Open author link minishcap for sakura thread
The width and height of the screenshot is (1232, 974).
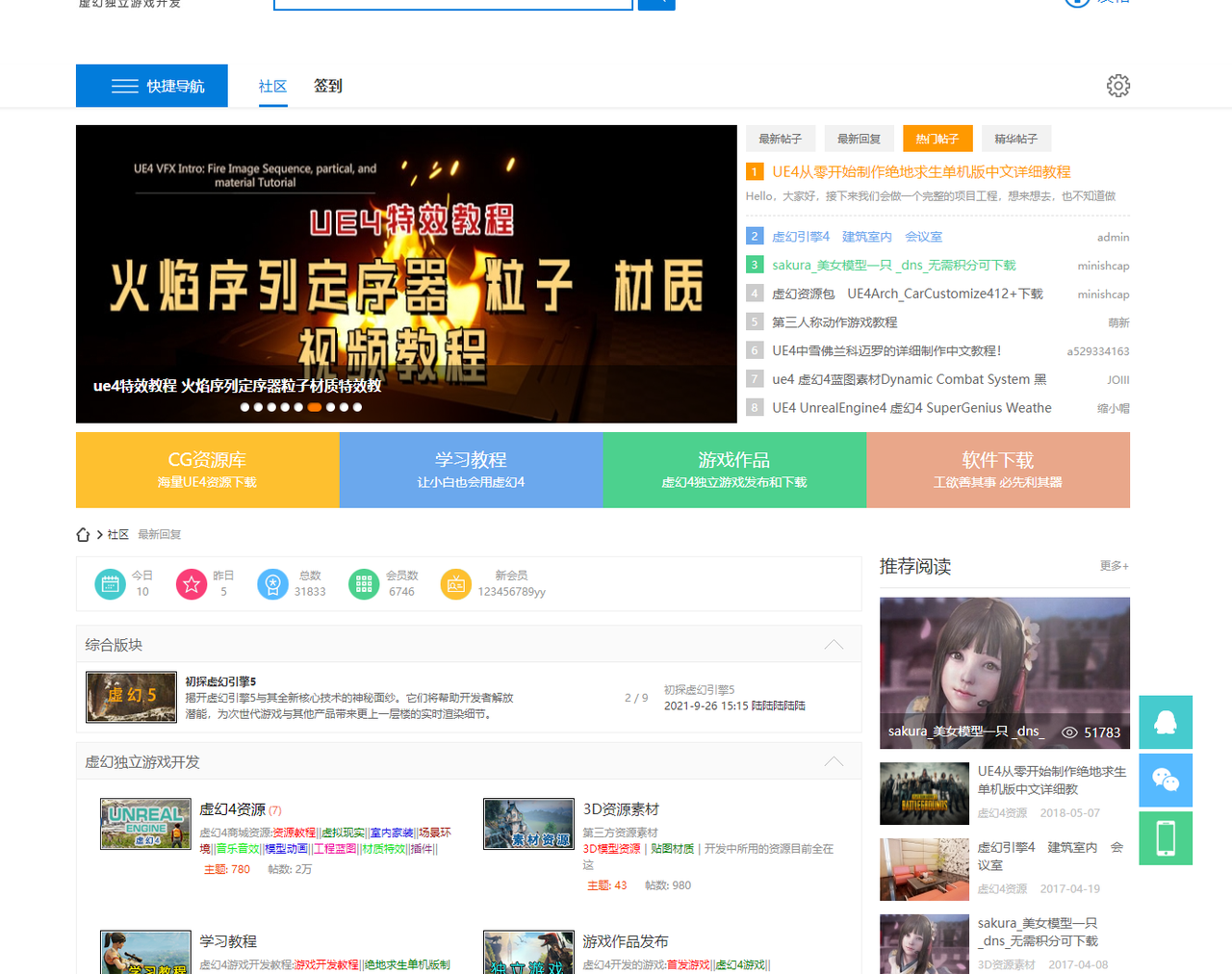click(x=1103, y=266)
